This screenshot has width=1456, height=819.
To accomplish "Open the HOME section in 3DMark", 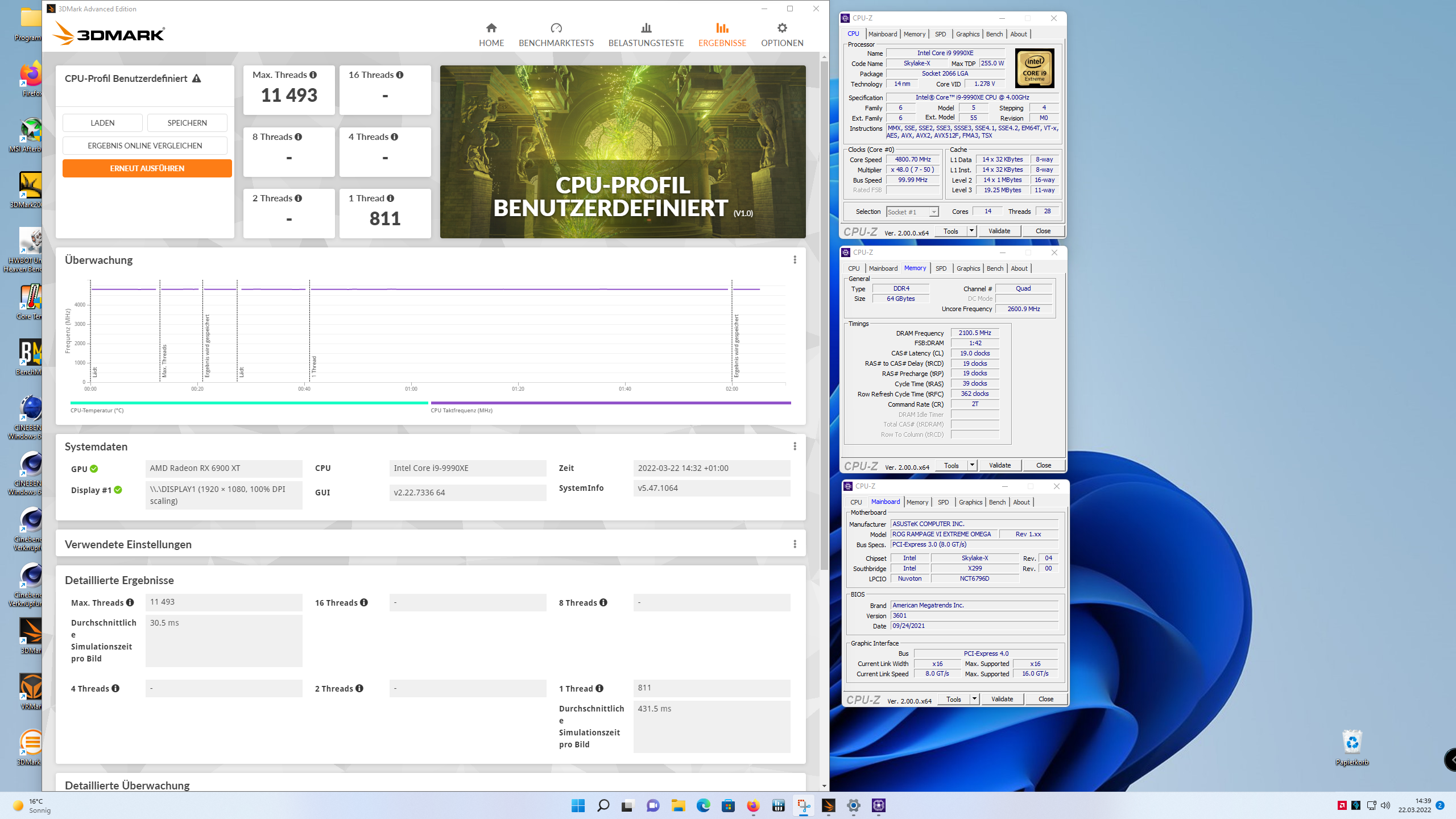I will (x=491, y=35).
